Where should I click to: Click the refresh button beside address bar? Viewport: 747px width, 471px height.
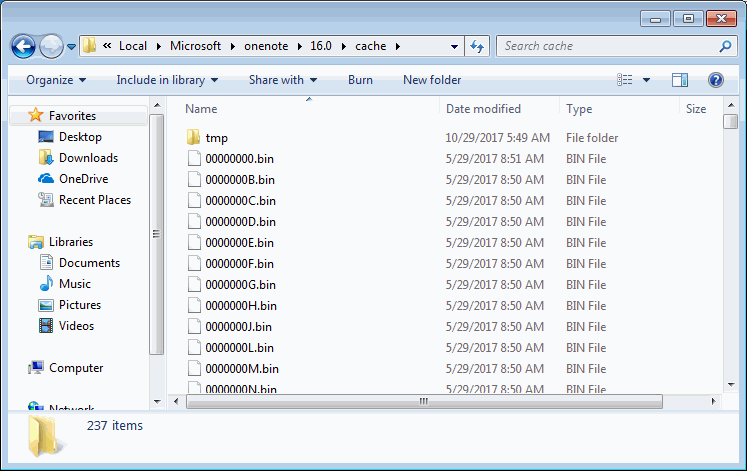(477, 46)
